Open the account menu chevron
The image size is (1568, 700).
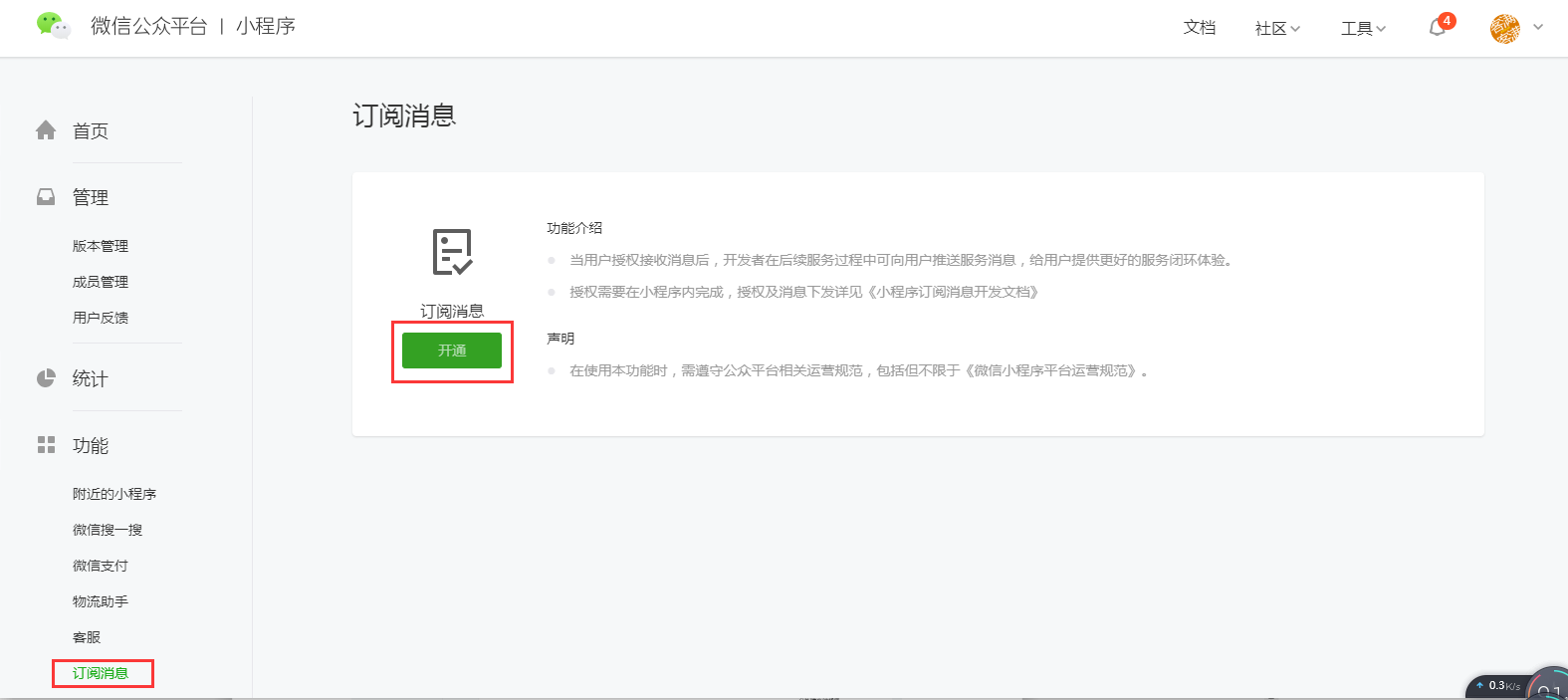(x=1538, y=28)
